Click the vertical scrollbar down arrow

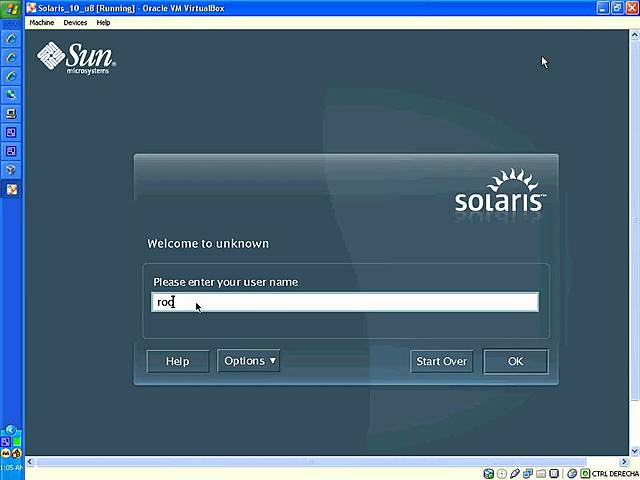click(x=634, y=451)
